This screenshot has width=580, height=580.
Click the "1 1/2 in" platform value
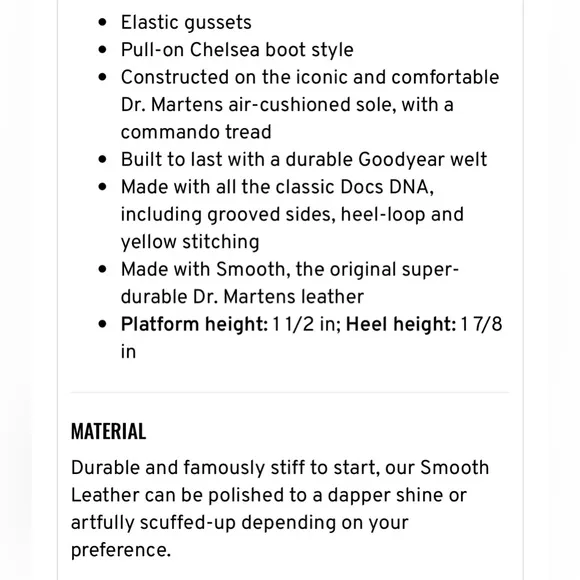point(306,324)
